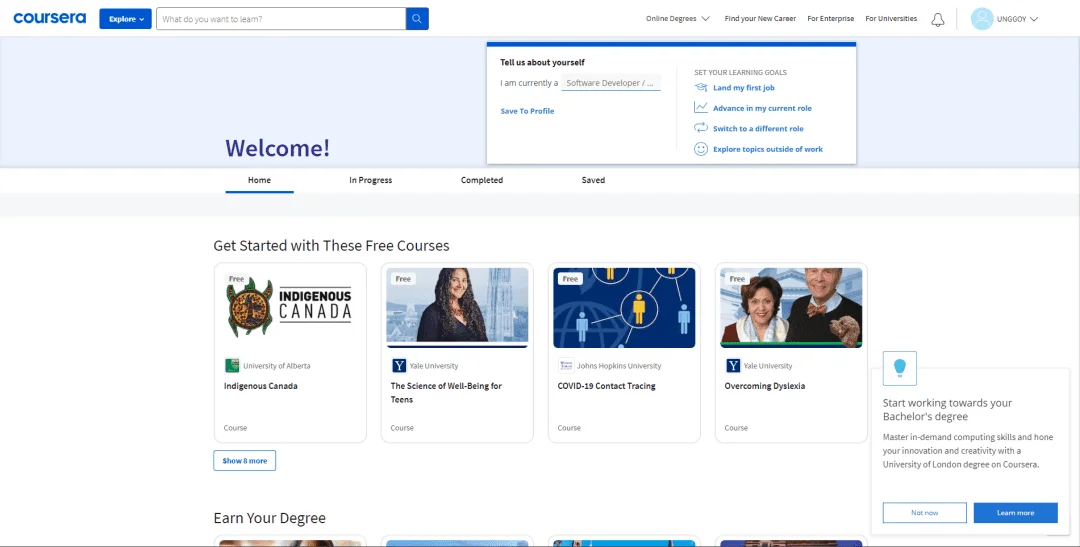
Task: Click the lightbulb icon in the degree popup
Action: tap(900, 368)
